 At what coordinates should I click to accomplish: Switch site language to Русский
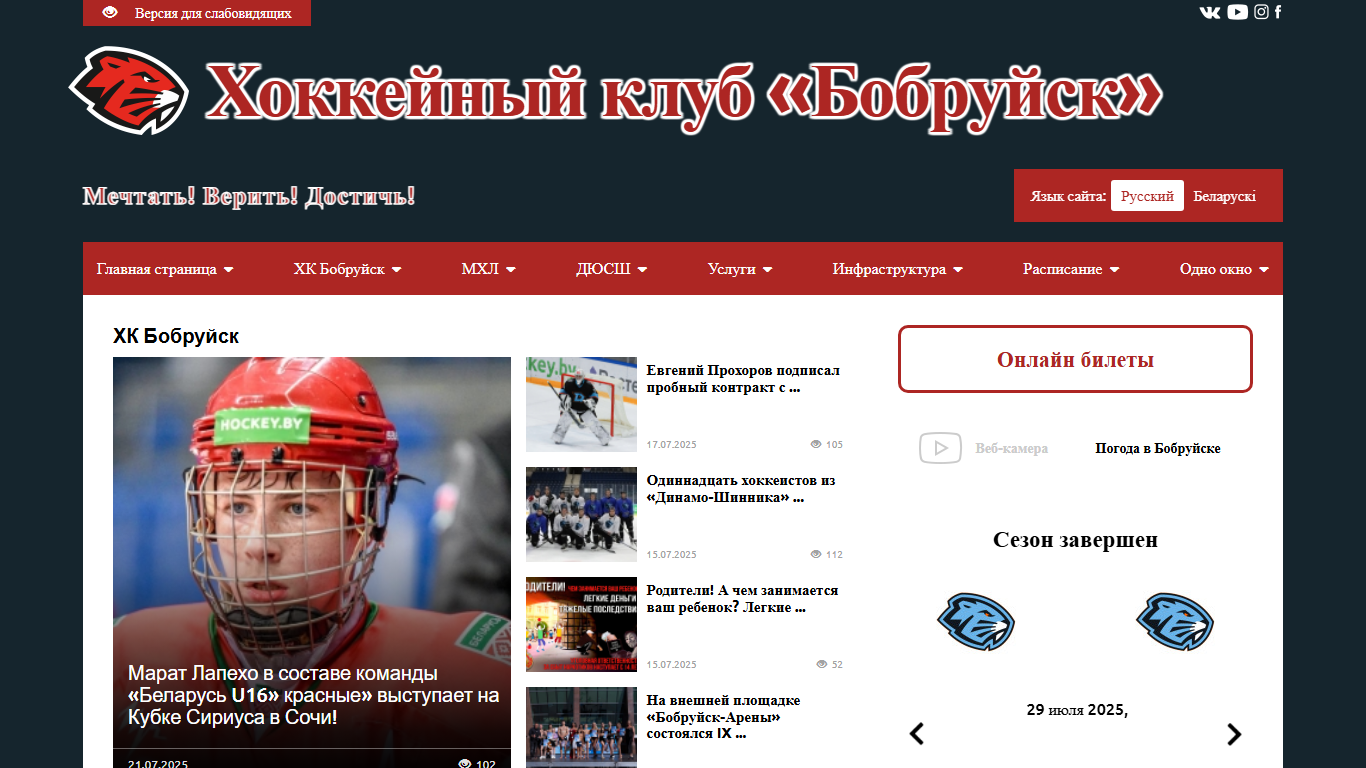click(1147, 196)
